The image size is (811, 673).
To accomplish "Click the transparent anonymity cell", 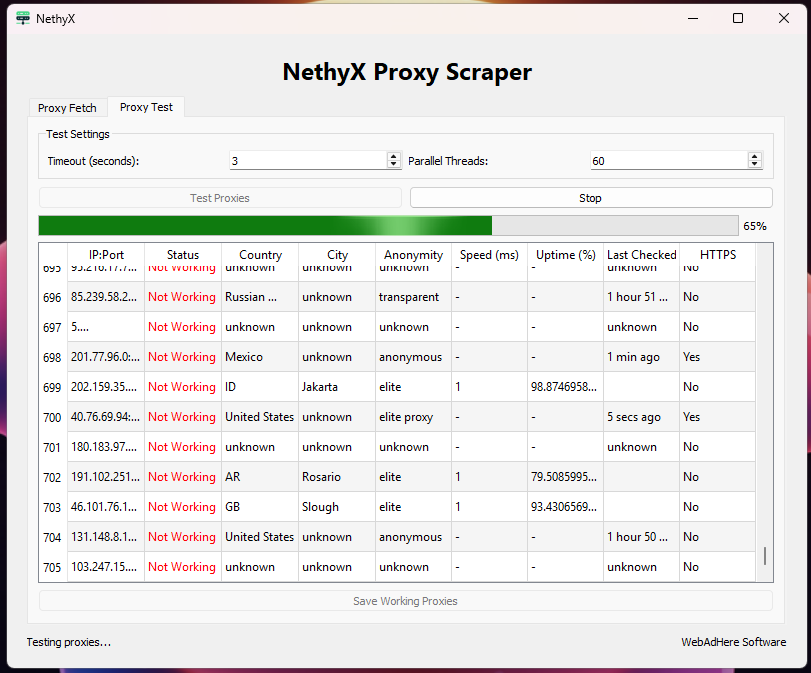I will tap(413, 297).
